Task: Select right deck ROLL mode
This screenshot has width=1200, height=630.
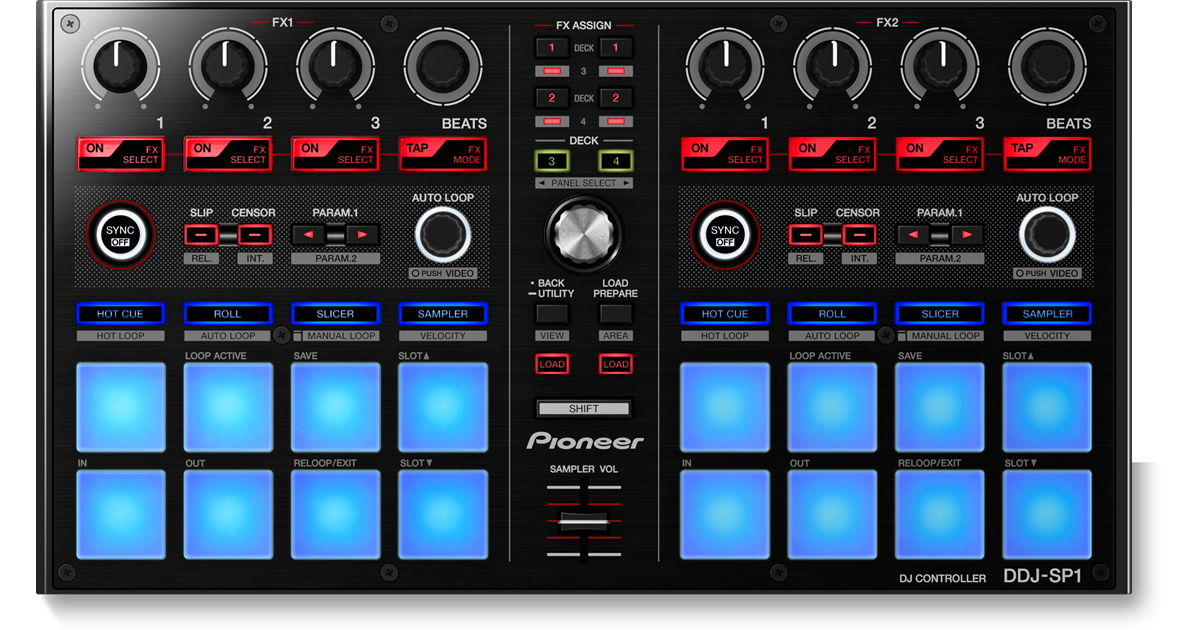Action: [x=833, y=314]
